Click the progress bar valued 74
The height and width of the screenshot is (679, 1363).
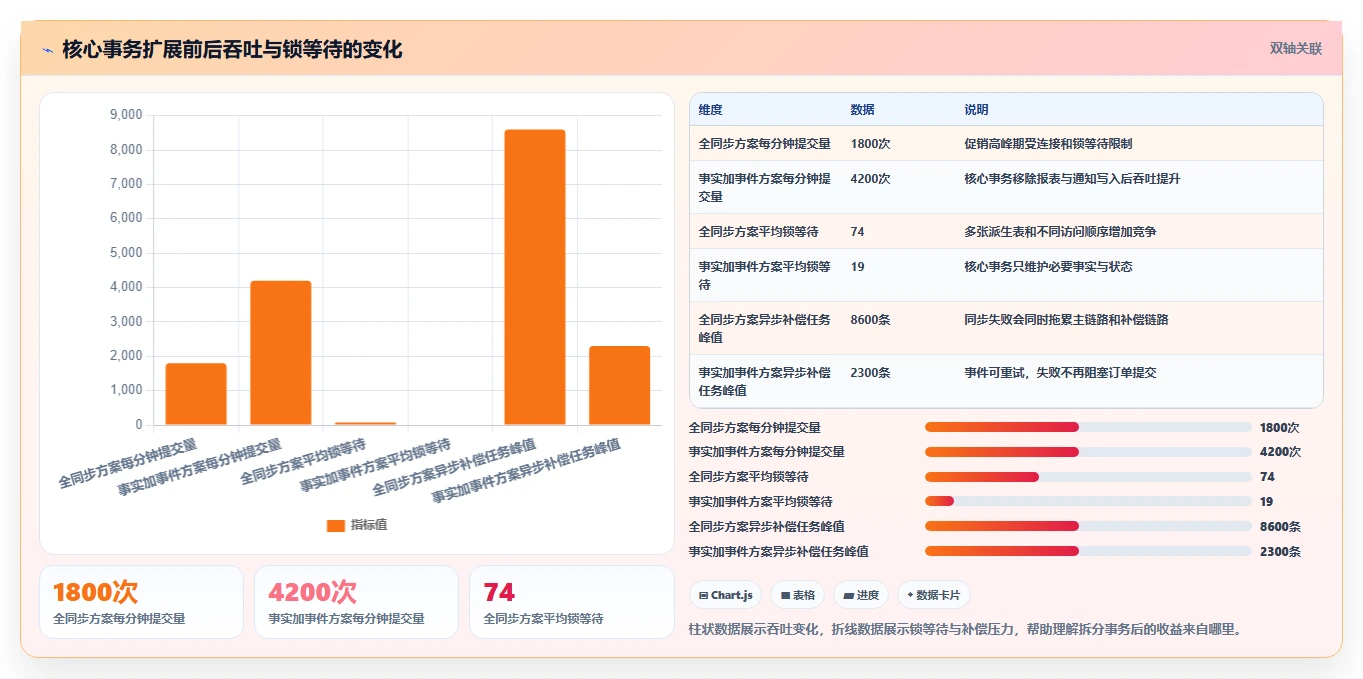(x=1088, y=477)
